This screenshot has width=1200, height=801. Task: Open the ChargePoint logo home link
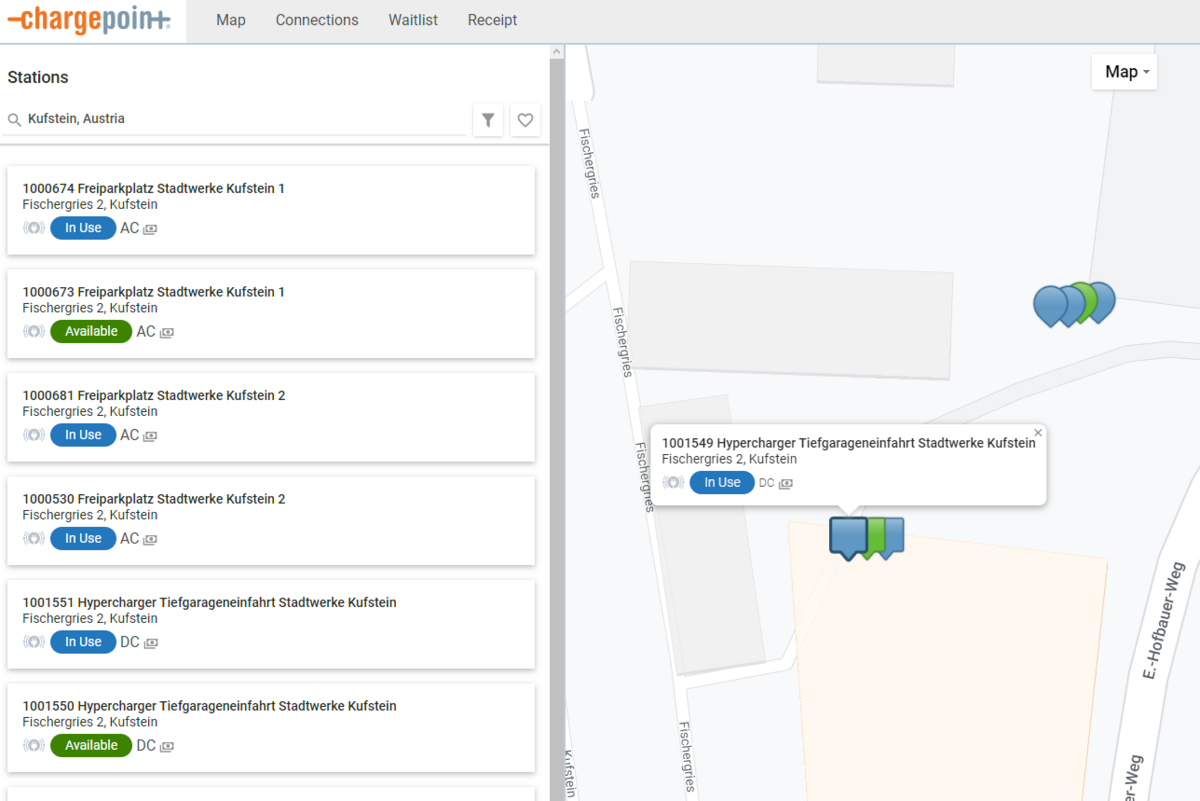(89, 20)
